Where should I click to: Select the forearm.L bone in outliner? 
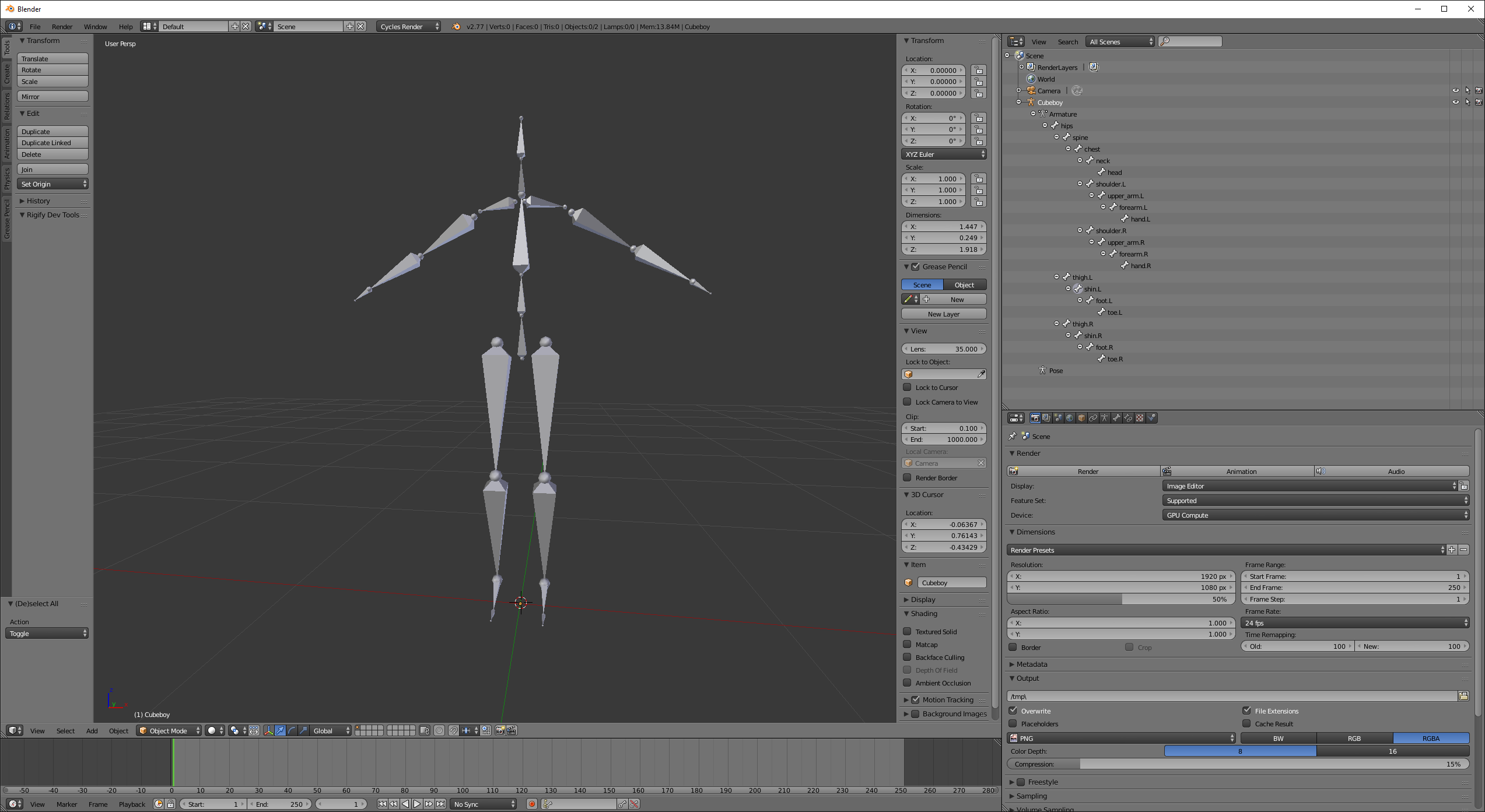point(1133,208)
